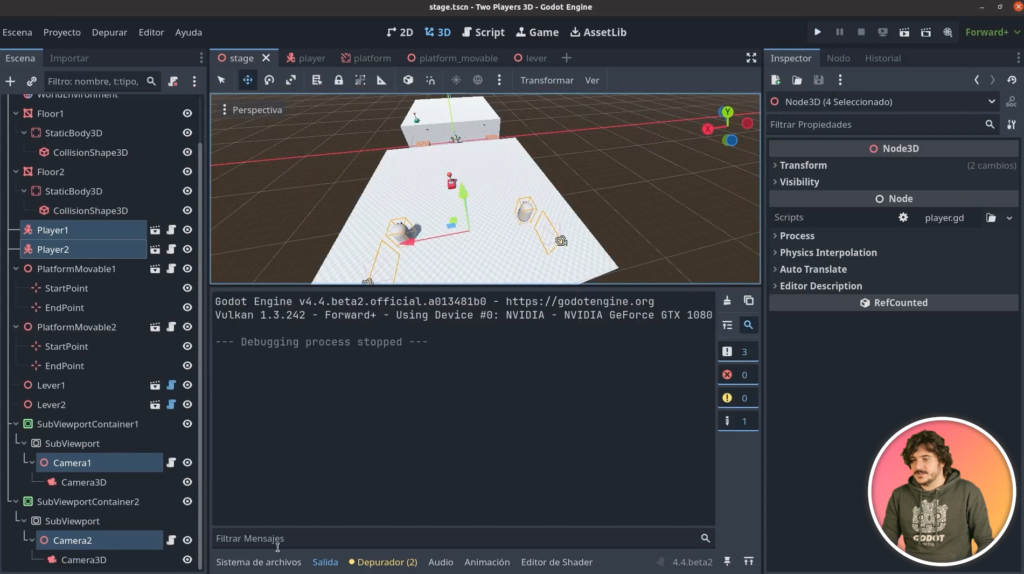This screenshot has height=574, width=1024.
Task: Lock the selected node with padlock icon
Action: (x=338, y=80)
